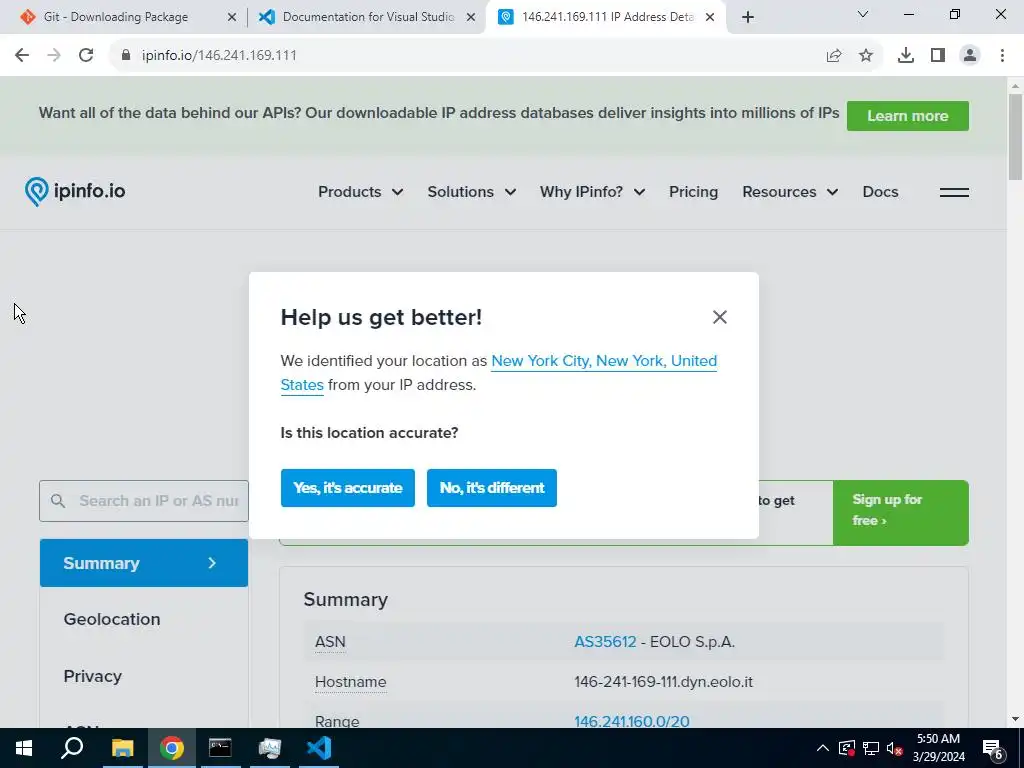Click the muted volume tray icon
Viewport: 1024px width, 768px height.
tap(894, 748)
